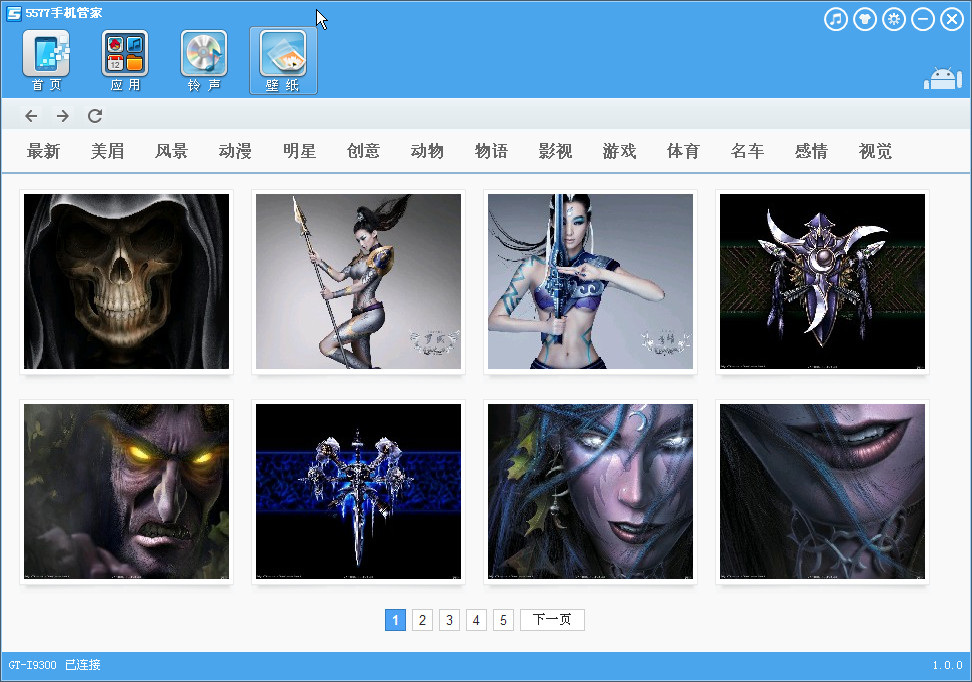Open the hooded skull wallpaper
Screen dimensions: 972x682
(x=126, y=281)
